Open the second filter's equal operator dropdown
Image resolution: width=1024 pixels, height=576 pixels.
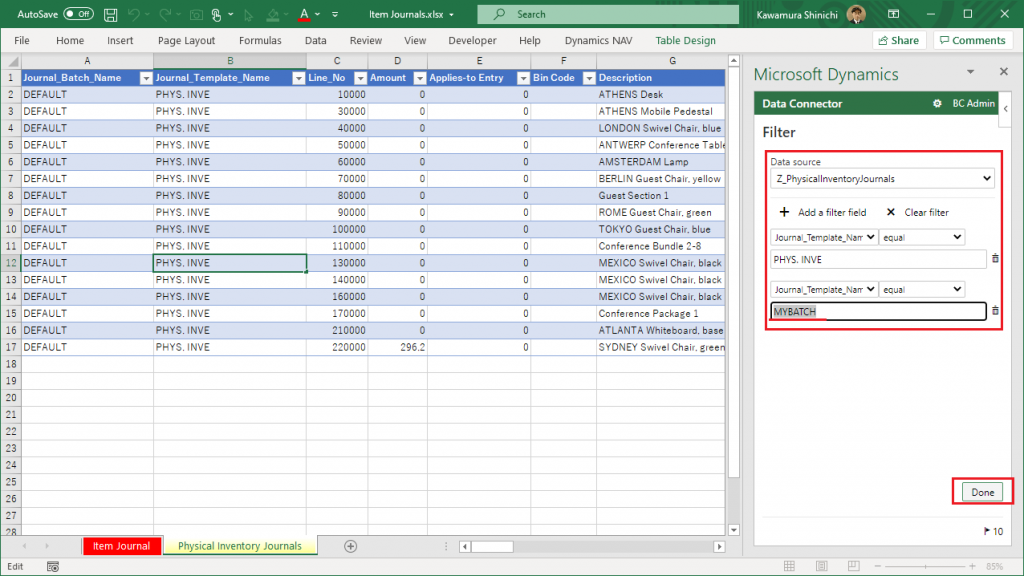pos(922,289)
